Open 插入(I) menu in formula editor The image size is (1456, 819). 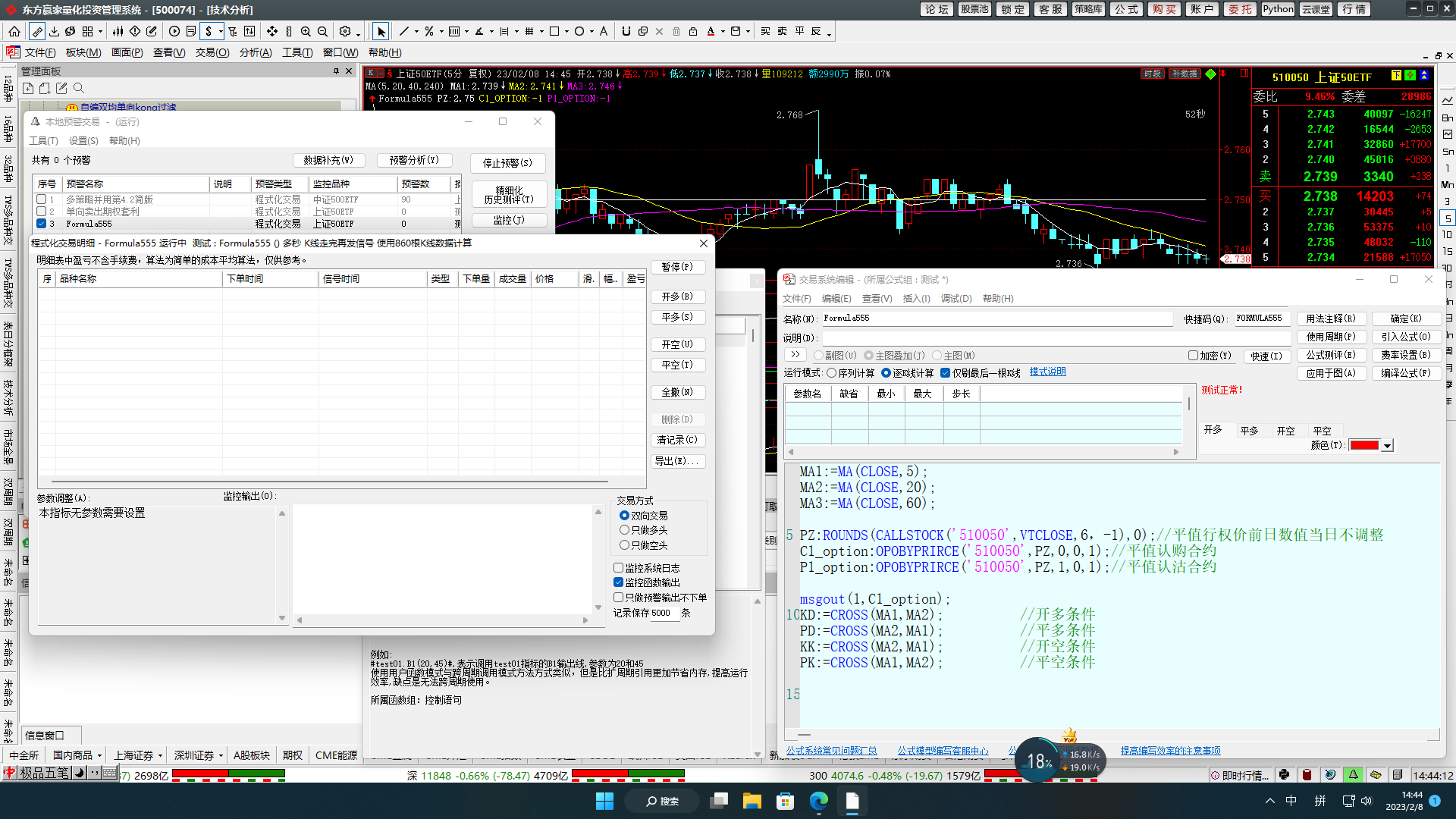916,299
